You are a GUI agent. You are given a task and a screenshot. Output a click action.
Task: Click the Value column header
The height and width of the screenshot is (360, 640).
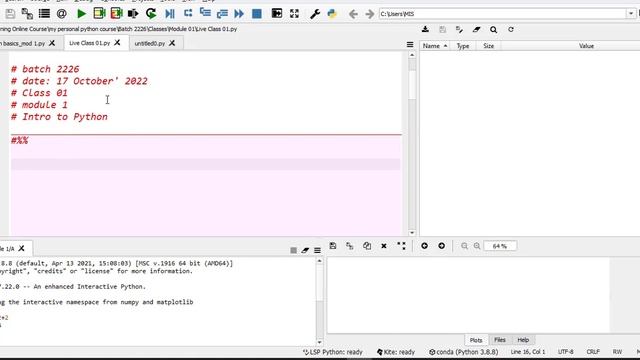coord(586,46)
